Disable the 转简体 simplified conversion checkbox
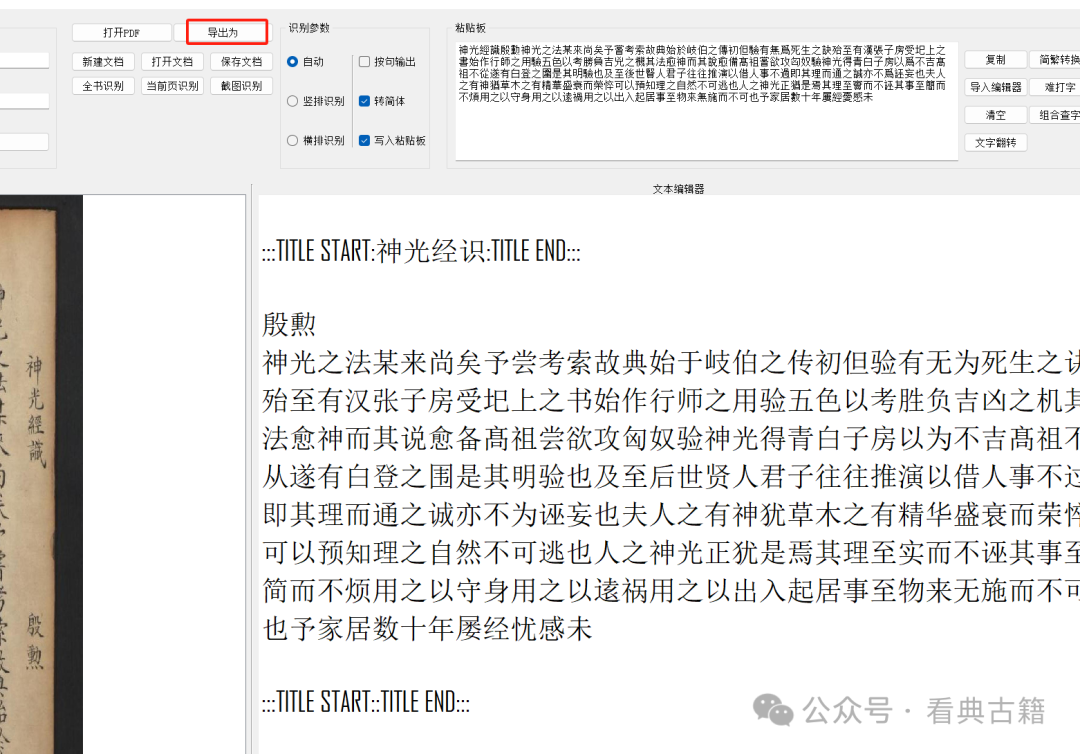The width and height of the screenshot is (1080, 754). (366, 100)
